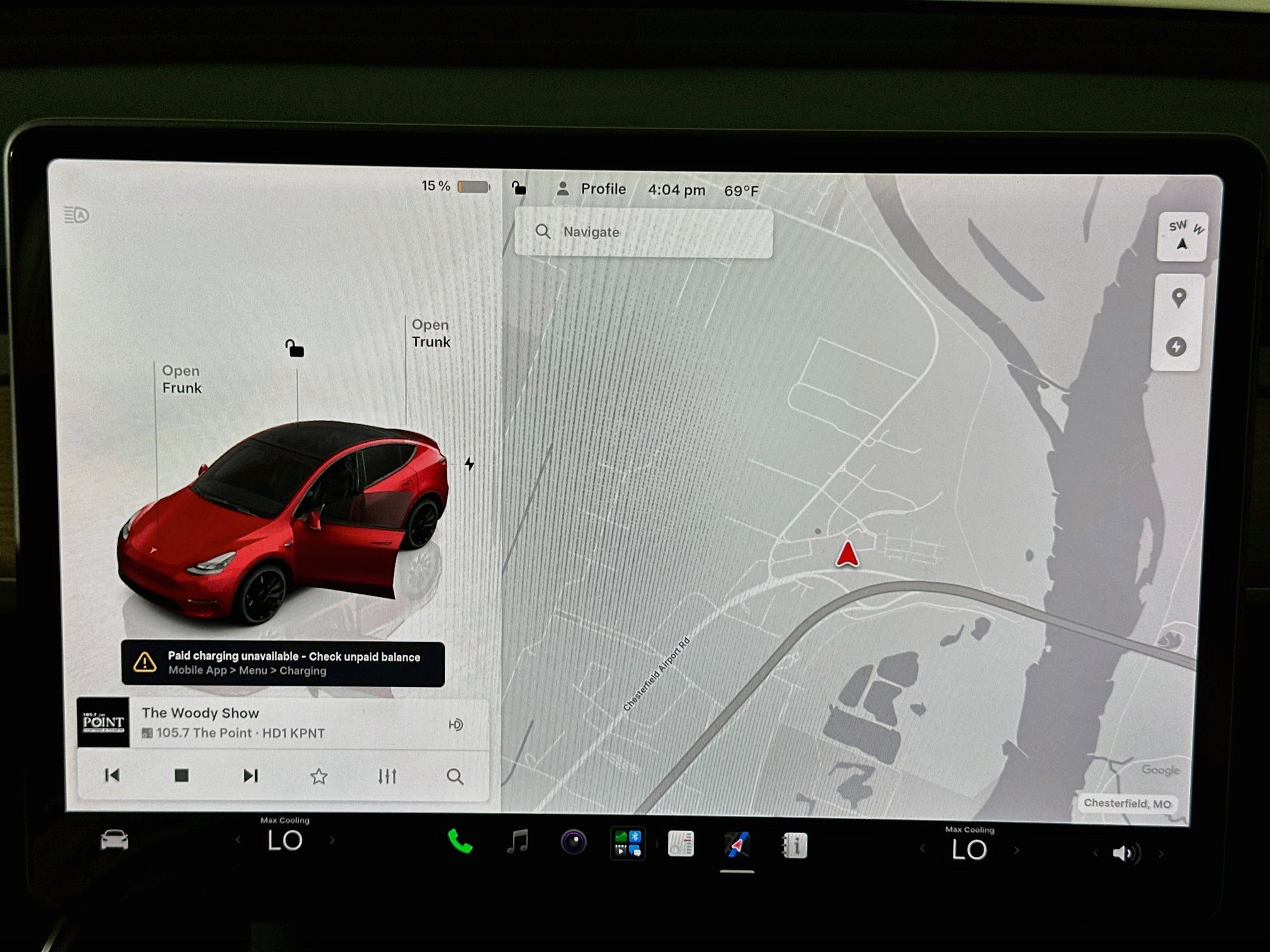Screen dimensions: 1270x952
Task: Open the owner's manual info icon
Action: [x=794, y=846]
